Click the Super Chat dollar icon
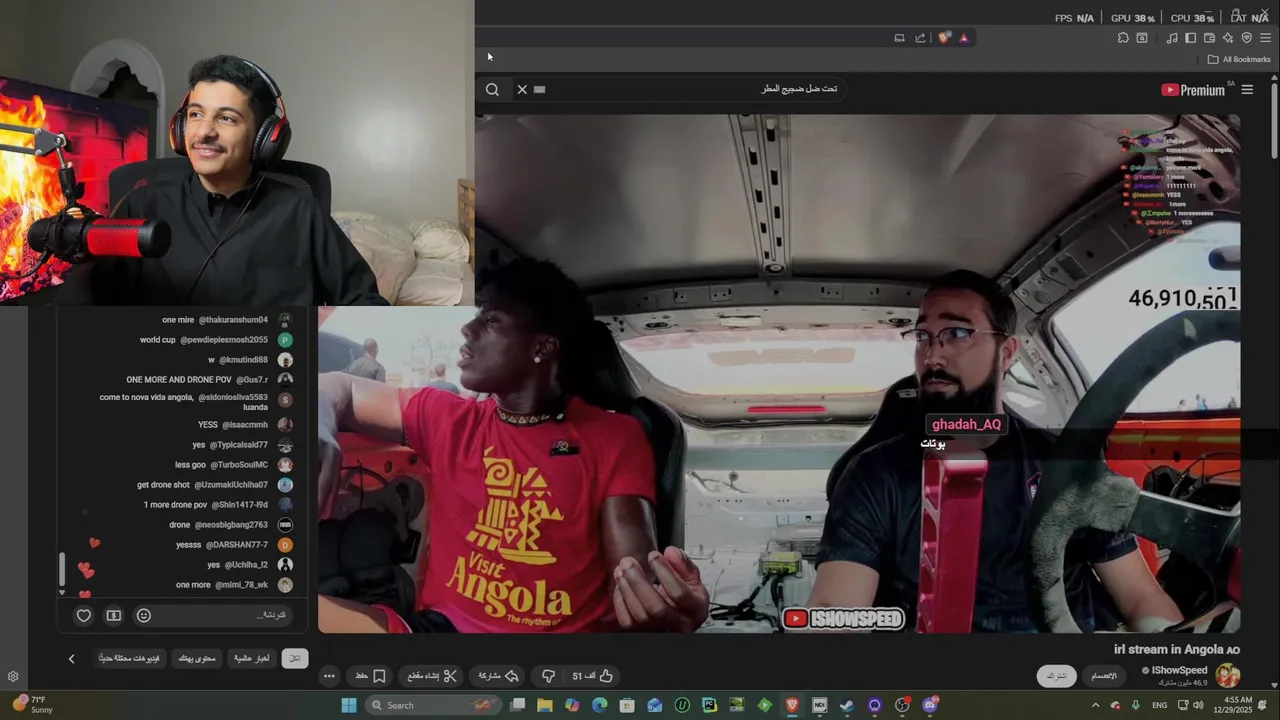 tap(114, 616)
